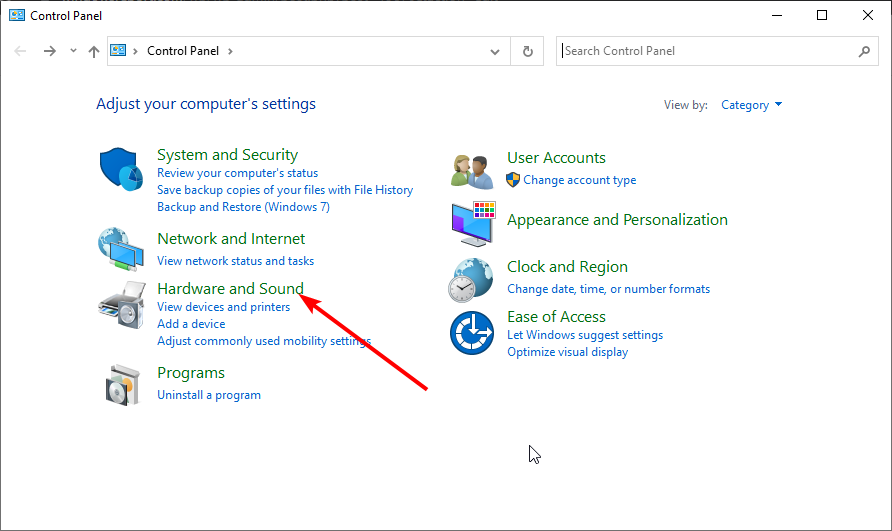Click Optimize visual display
Image resolution: width=892 pixels, height=531 pixels.
point(568,352)
